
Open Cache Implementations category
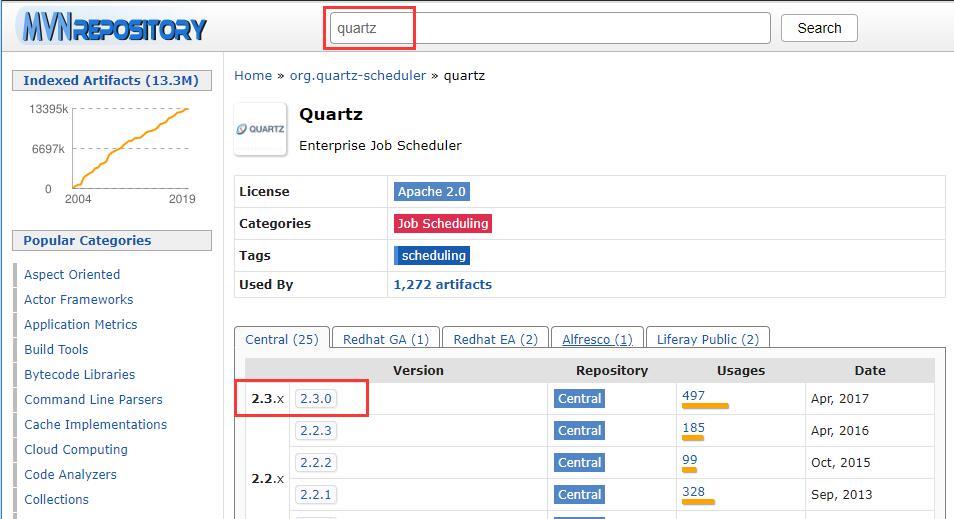coord(96,424)
